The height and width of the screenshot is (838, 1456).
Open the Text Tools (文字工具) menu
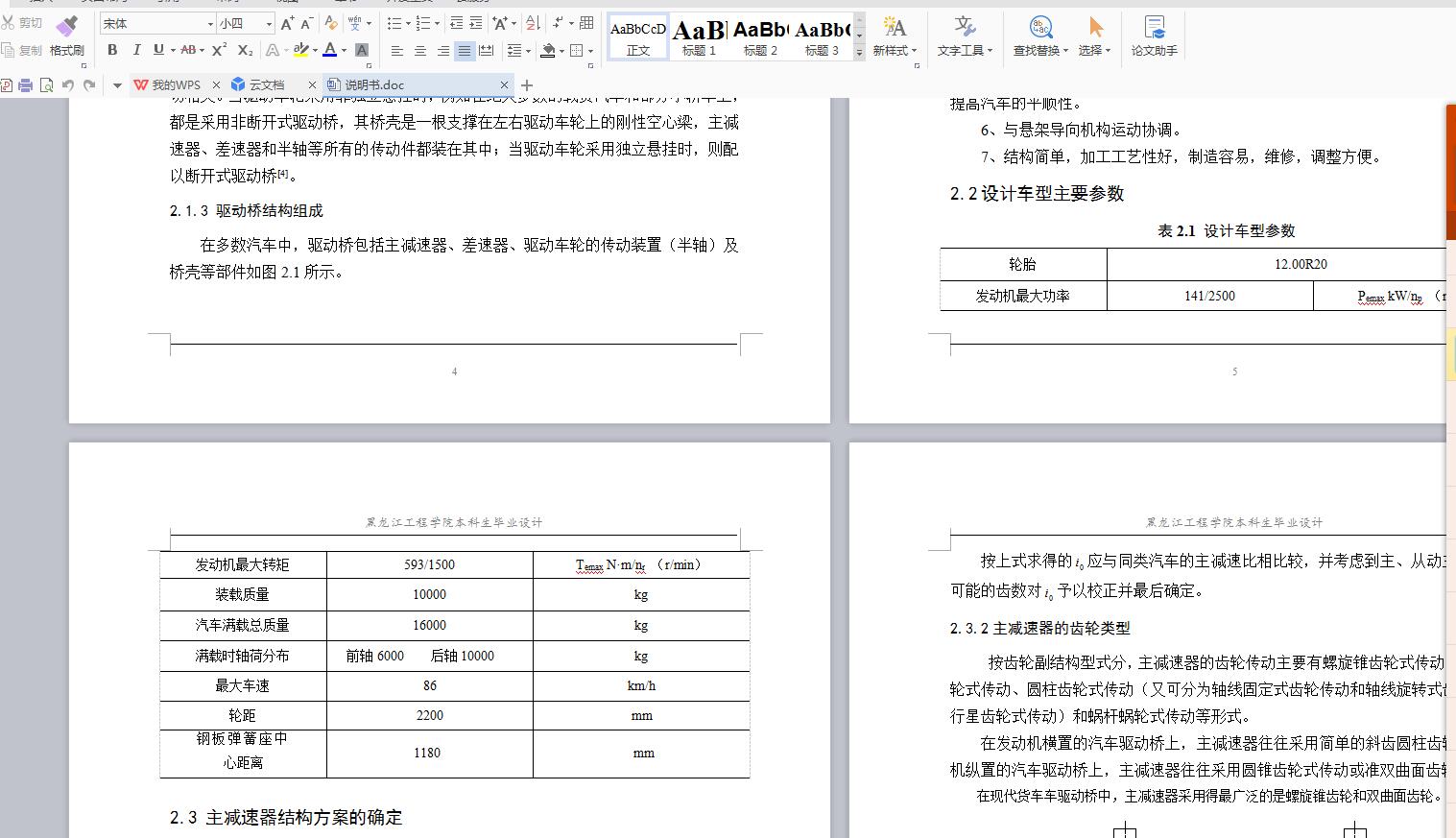965,36
